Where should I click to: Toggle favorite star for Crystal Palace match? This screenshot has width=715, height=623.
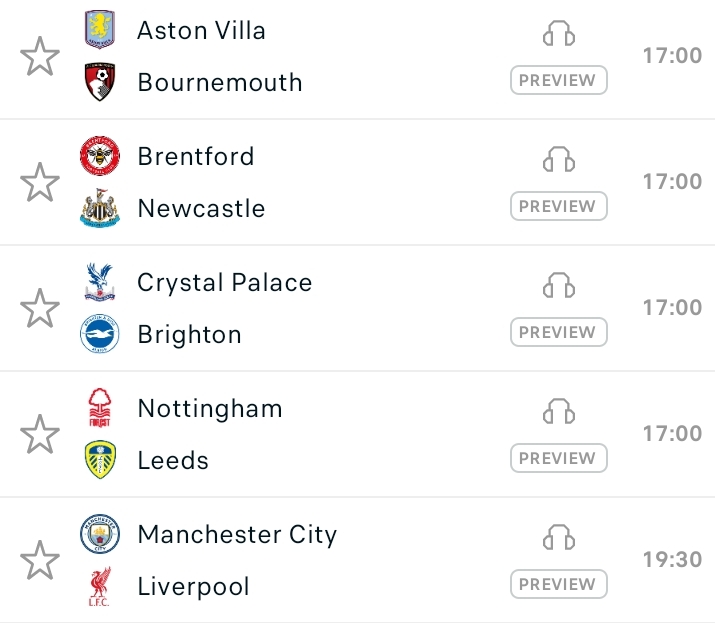tap(40, 308)
